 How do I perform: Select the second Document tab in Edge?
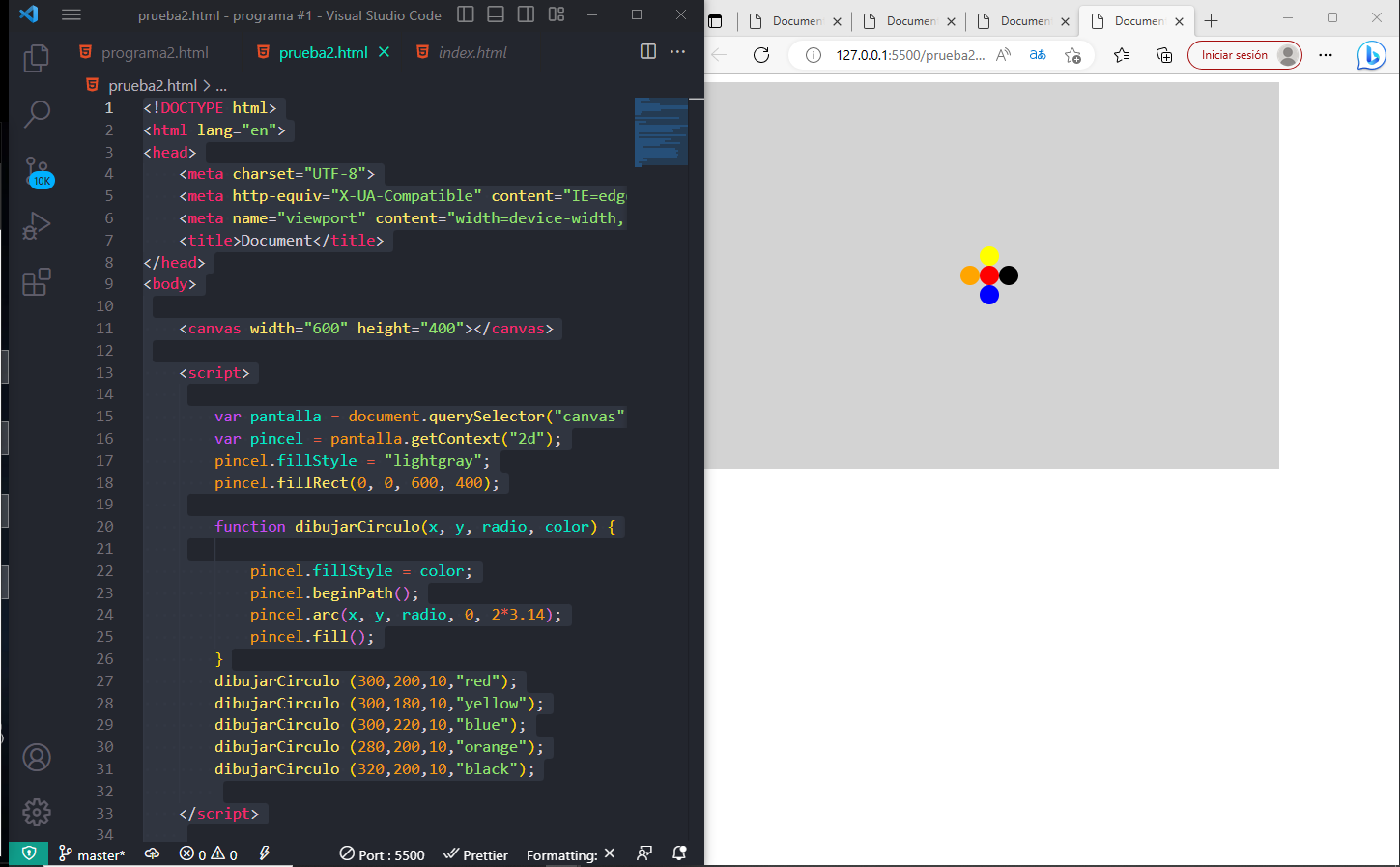click(911, 21)
